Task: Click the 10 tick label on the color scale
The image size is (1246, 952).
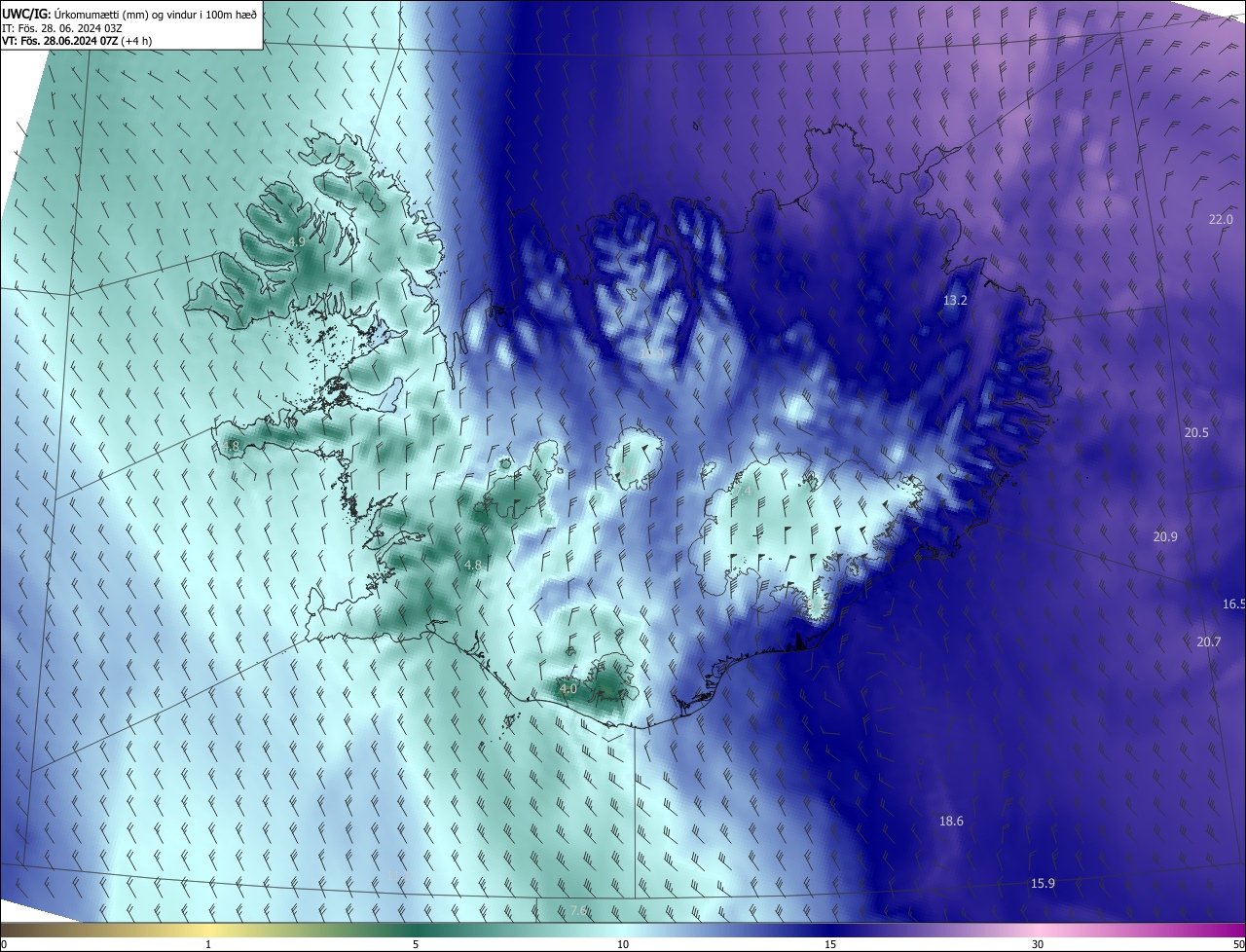Action: pos(623,944)
